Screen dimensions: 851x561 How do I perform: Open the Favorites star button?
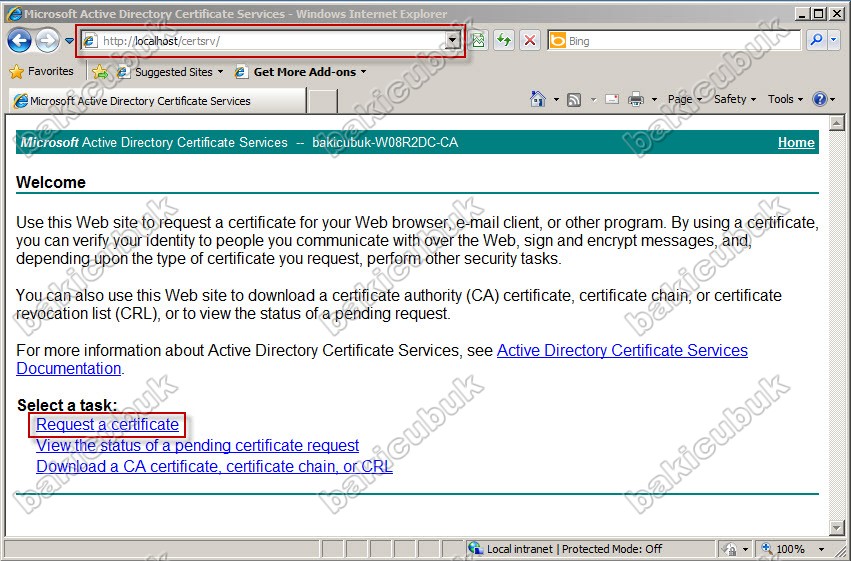click(42, 71)
